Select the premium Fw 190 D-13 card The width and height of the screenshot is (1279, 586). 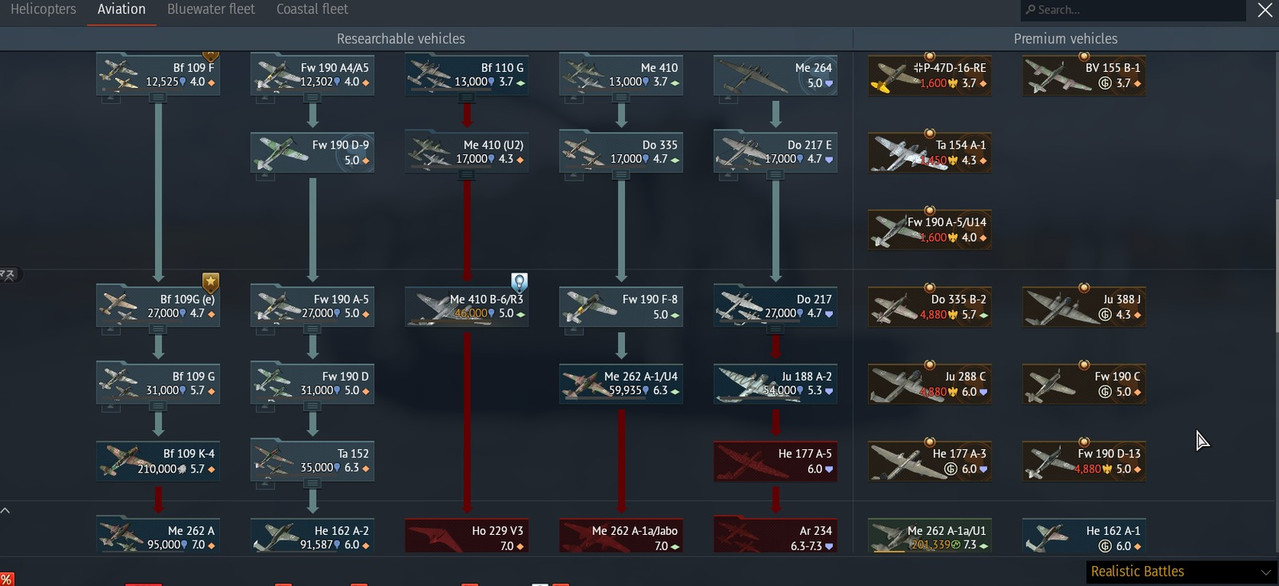[x=1084, y=460]
